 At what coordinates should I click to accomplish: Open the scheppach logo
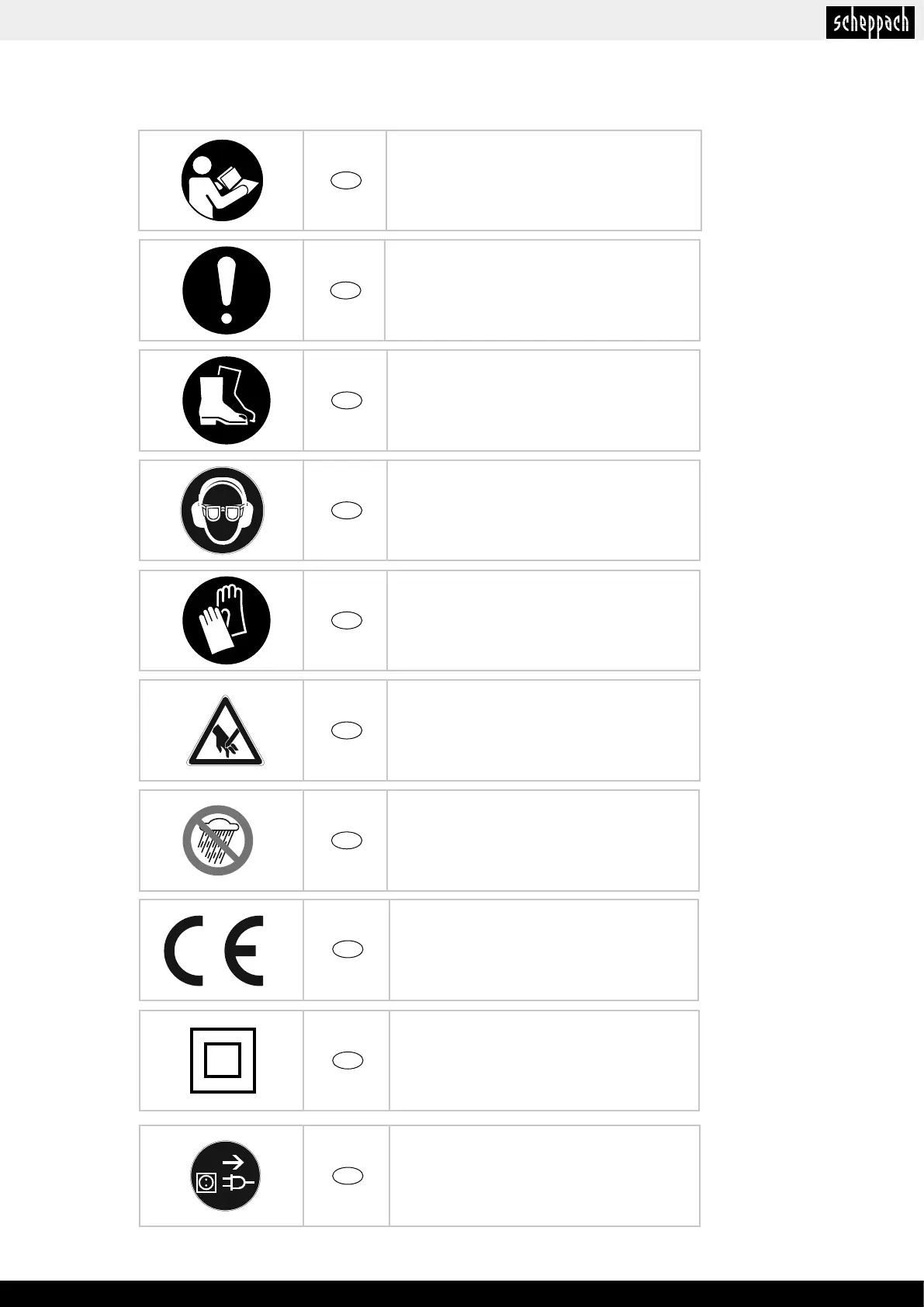(x=868, y=23)
